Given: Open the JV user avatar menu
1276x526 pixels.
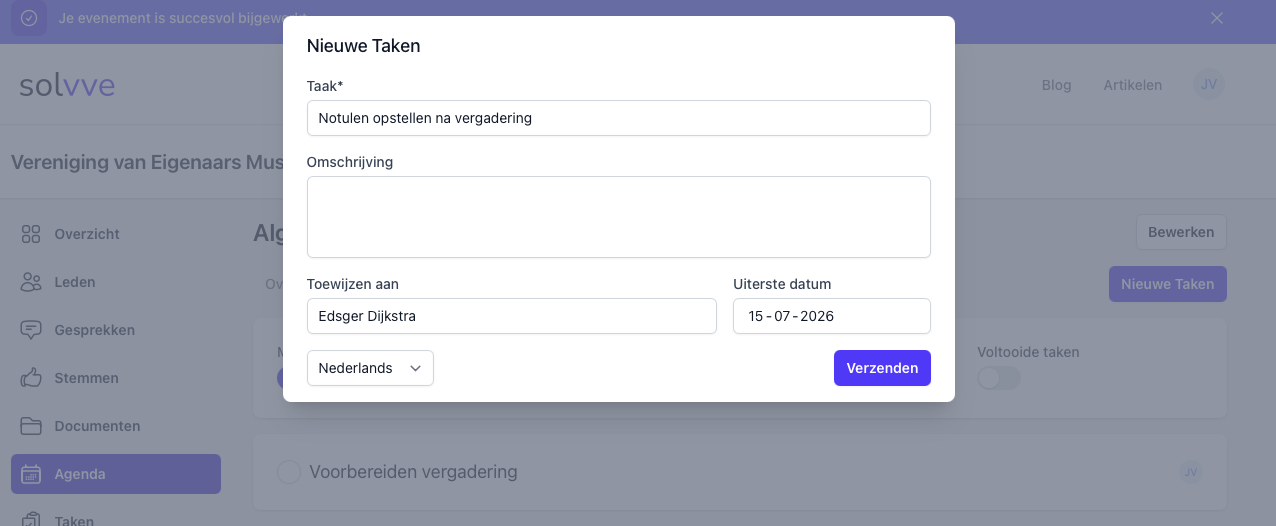Looking at the screenshot, I should coord(1209,85).
